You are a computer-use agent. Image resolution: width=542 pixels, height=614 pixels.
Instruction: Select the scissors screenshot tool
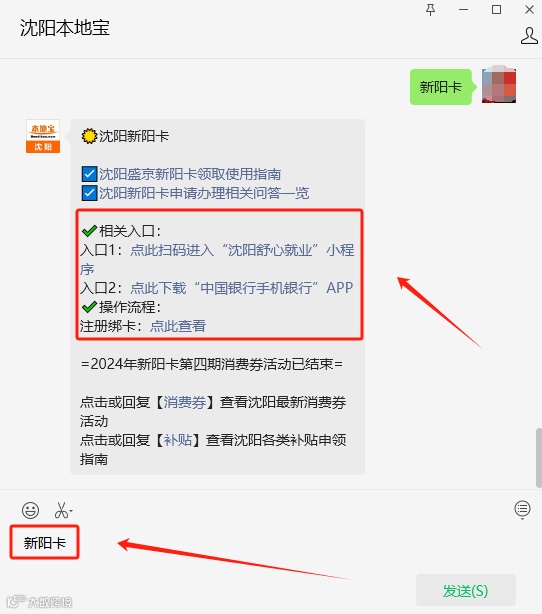[x=61, y=510]
